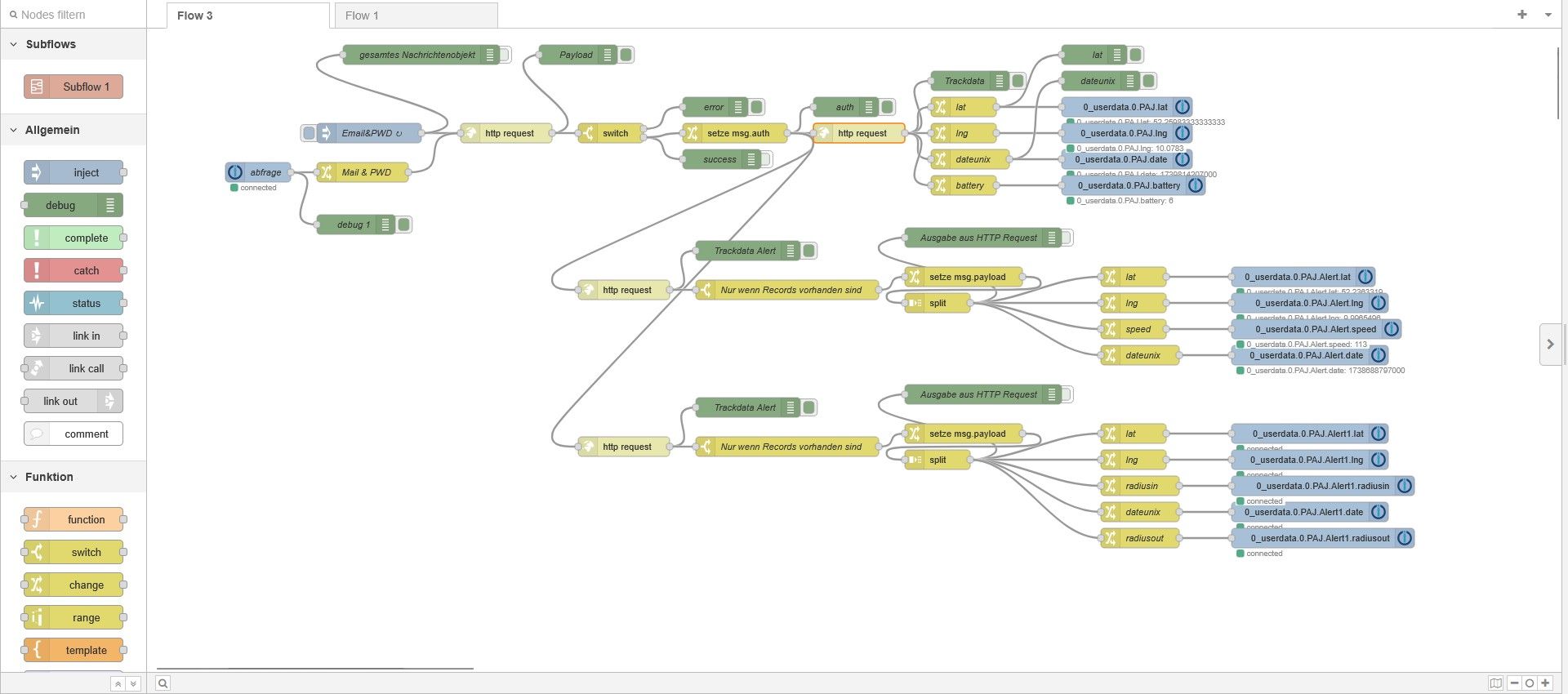Click the Subflow 1 node icon in the palette

(37, 87)
